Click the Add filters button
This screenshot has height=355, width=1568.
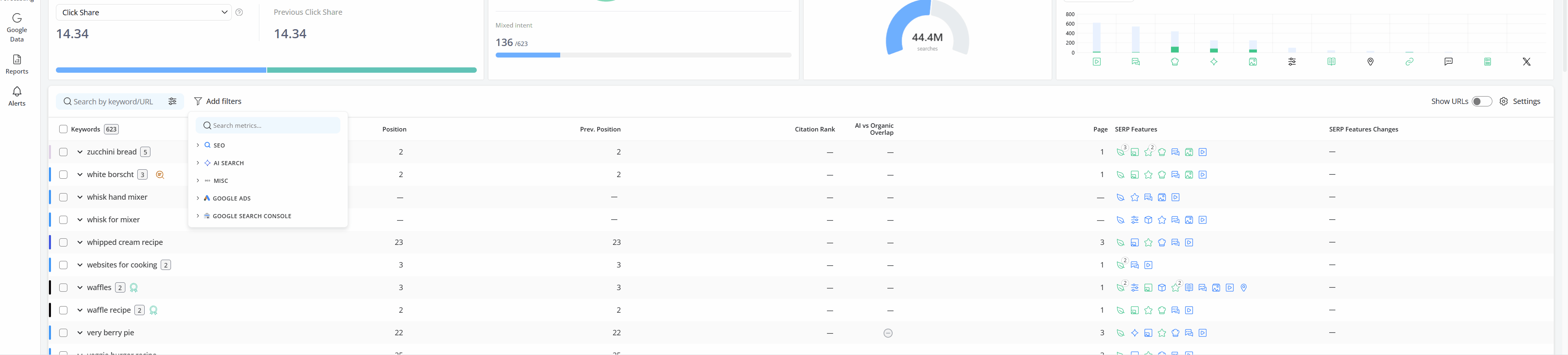pyautogui.click(x=218, y=101)
